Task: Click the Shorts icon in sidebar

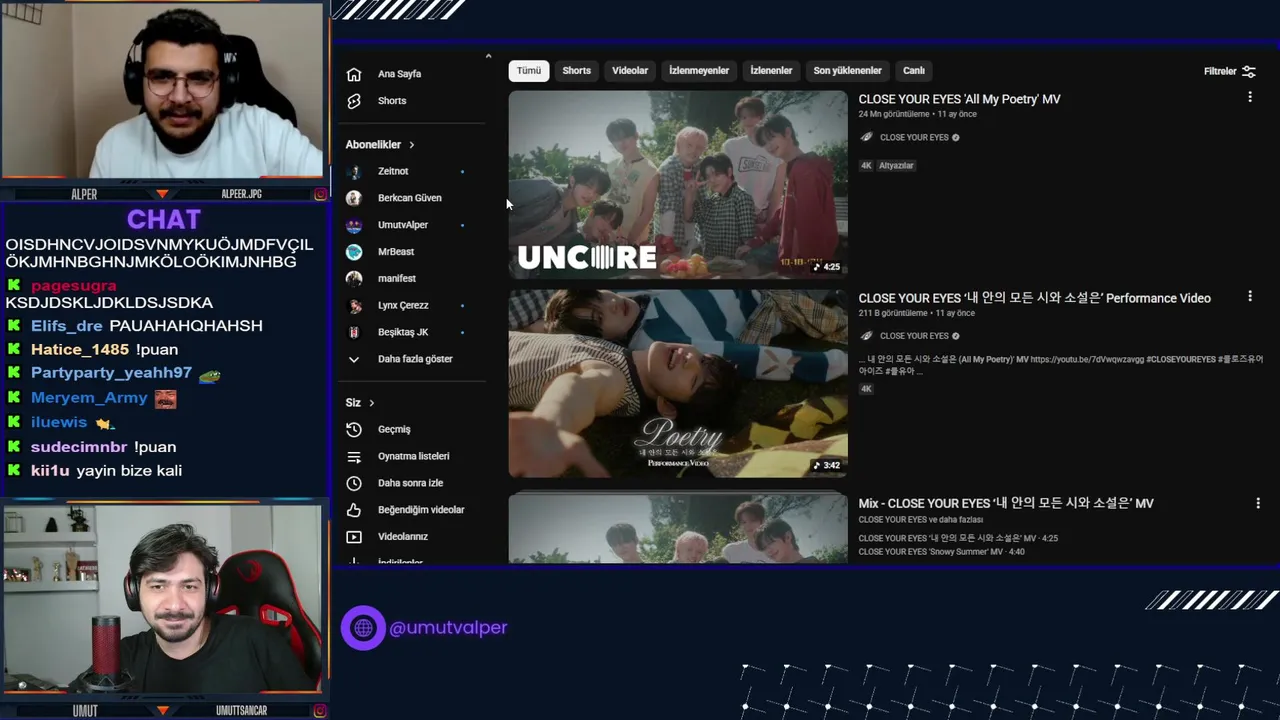Action: pos(353,101)
